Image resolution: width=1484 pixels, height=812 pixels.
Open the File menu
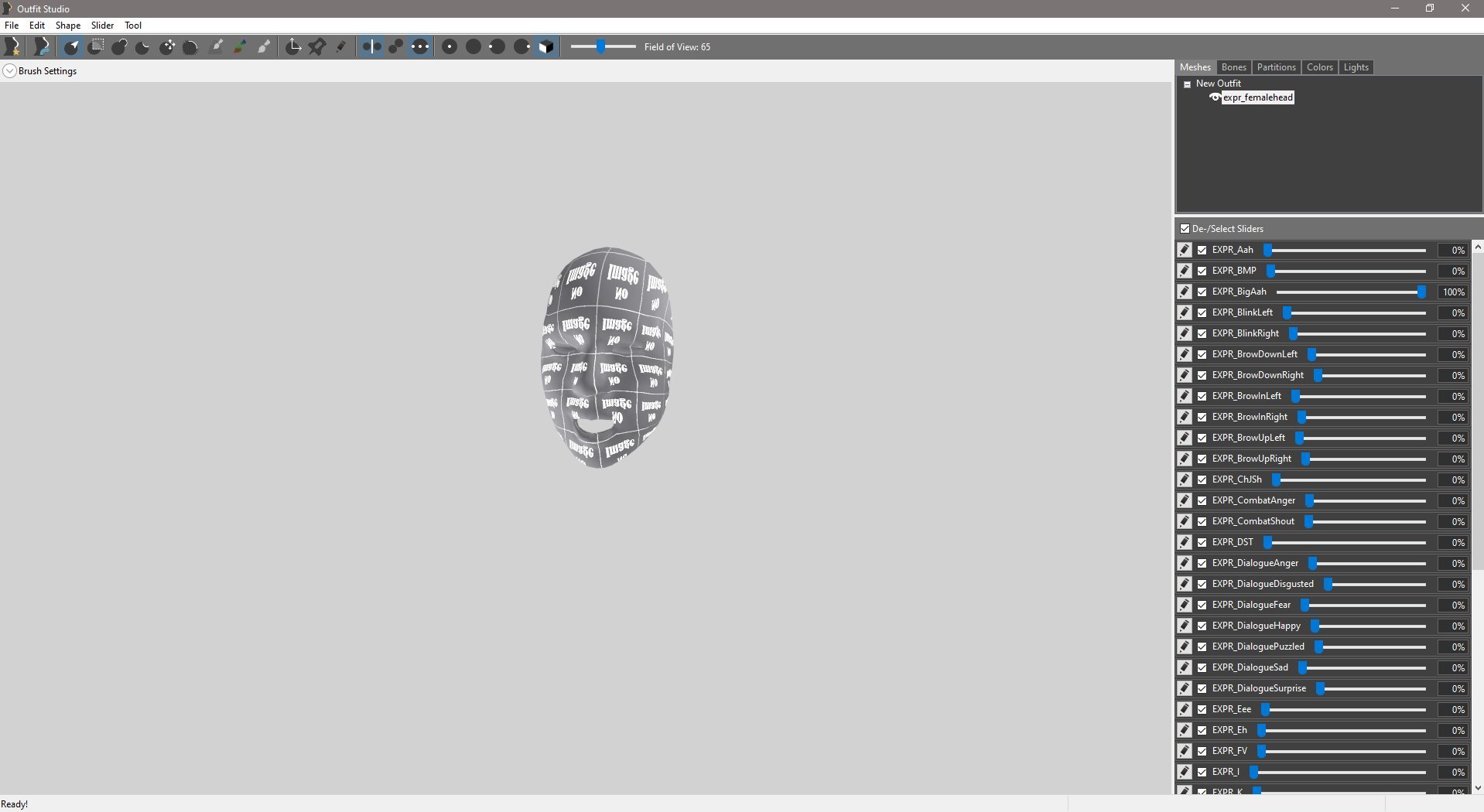click(x=12, y=26)
